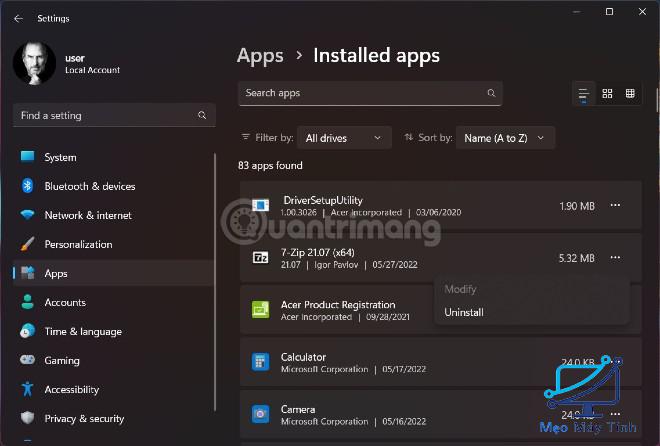660x446 pixels.
Task: Select the Calculator app name
Action: point(303,357)
